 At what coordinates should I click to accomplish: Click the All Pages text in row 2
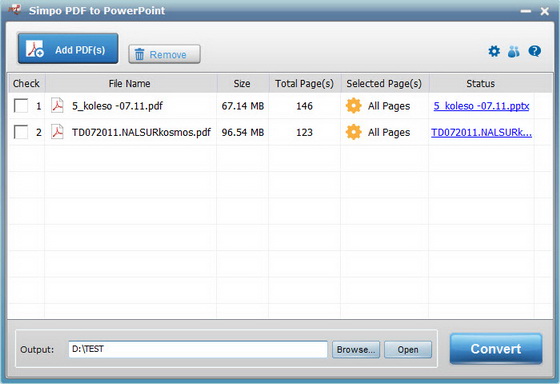point(389,133)
